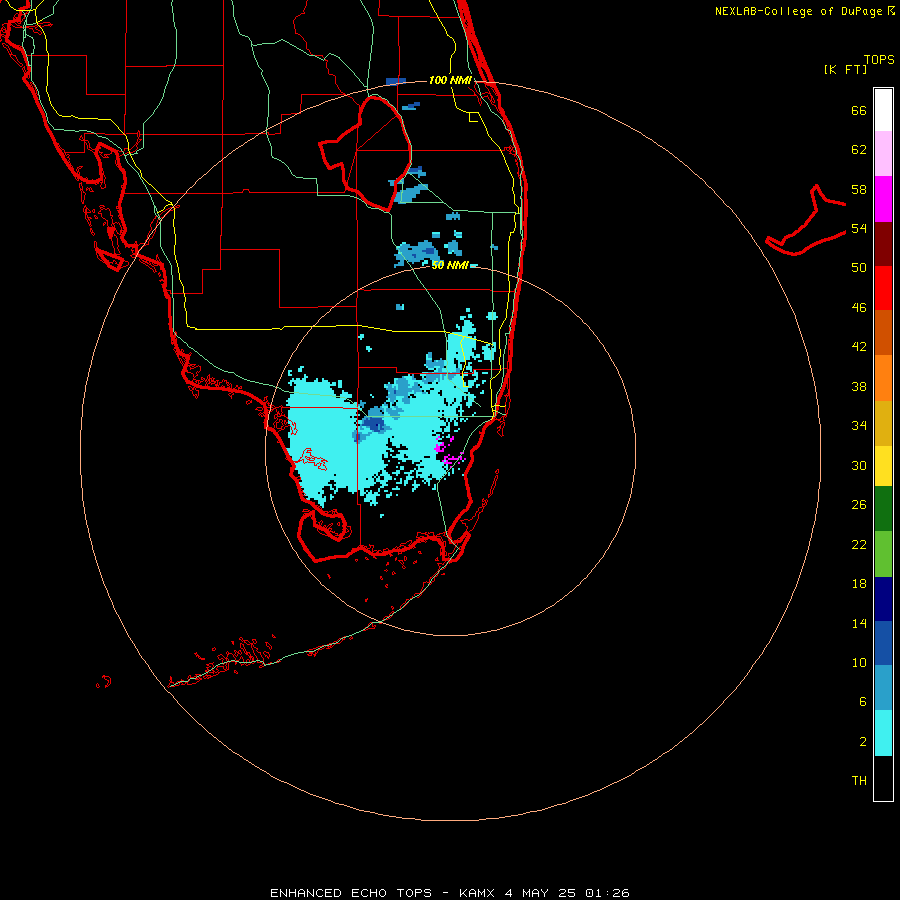
Task: Click the 62 legend value
Action: [x=859, y=150]
